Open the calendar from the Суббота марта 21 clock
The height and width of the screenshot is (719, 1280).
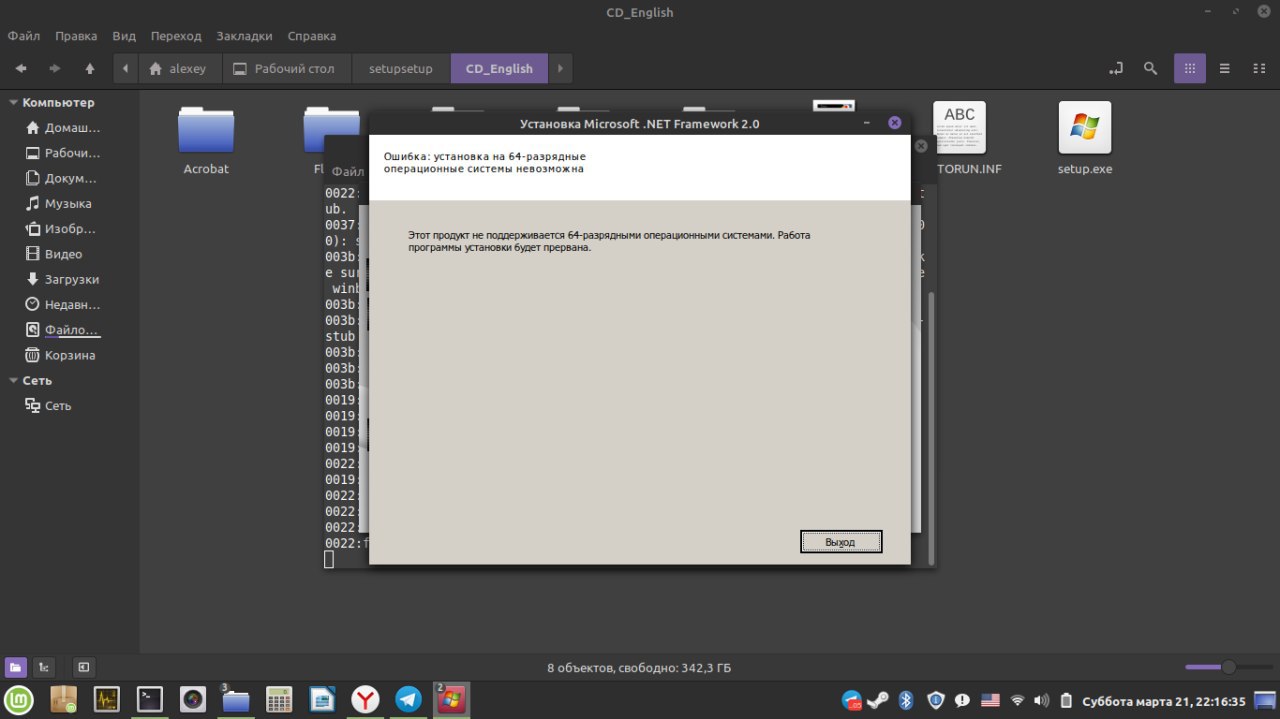(1165, 701)
